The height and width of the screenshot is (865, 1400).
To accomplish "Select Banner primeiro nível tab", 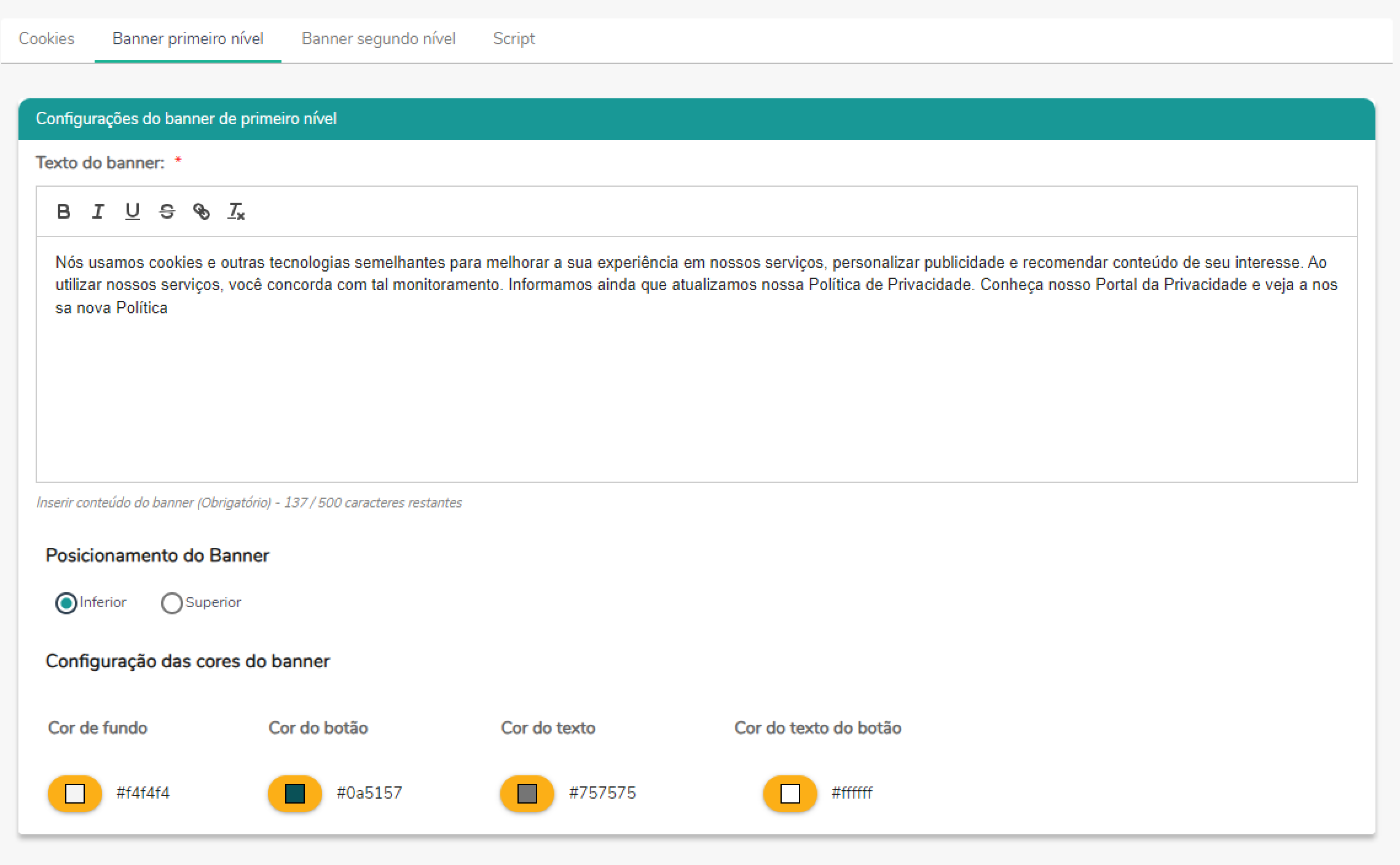I will (187, 39).
